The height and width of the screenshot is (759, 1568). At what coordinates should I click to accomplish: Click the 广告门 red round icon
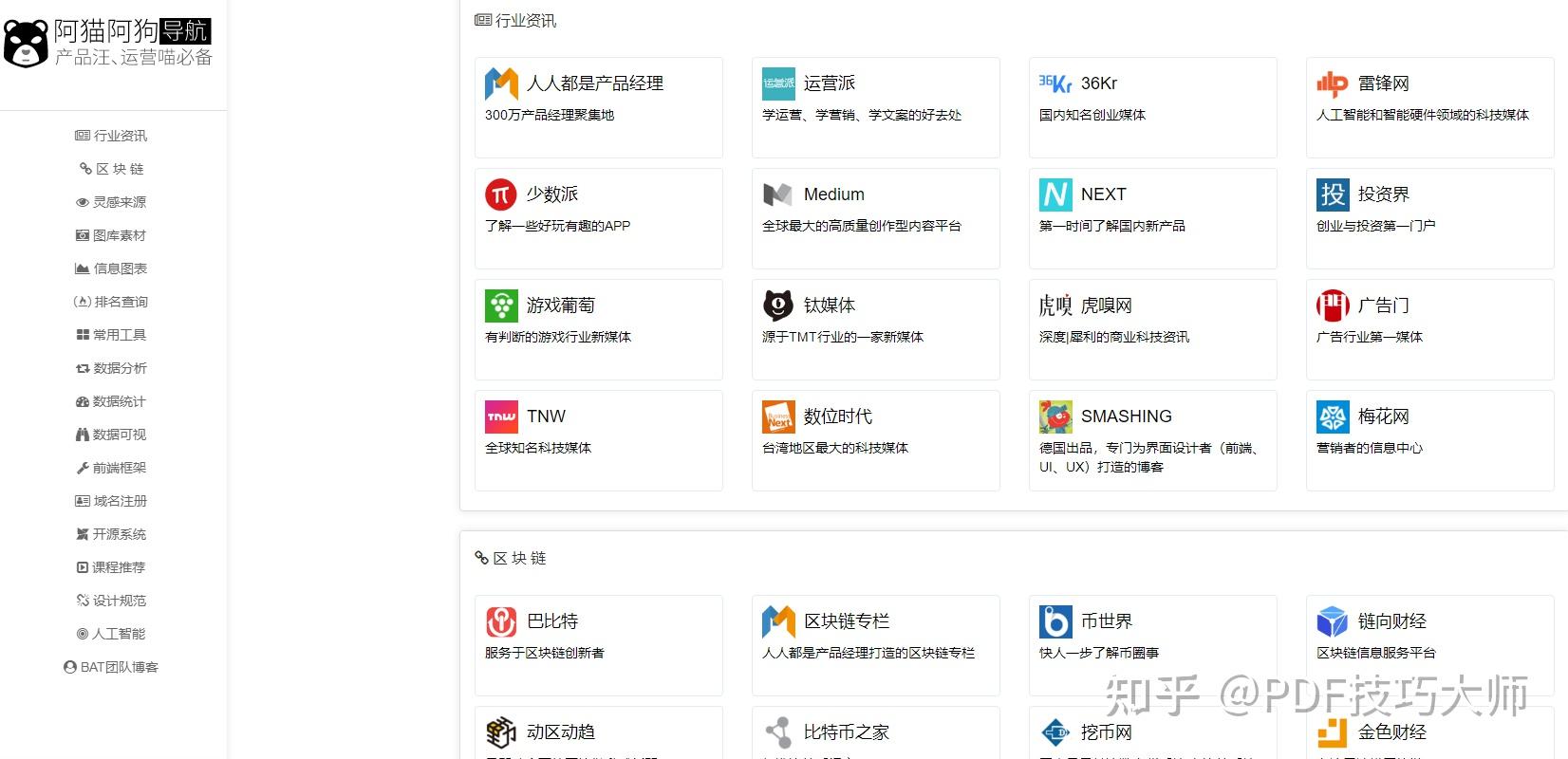click(1333, 305)
